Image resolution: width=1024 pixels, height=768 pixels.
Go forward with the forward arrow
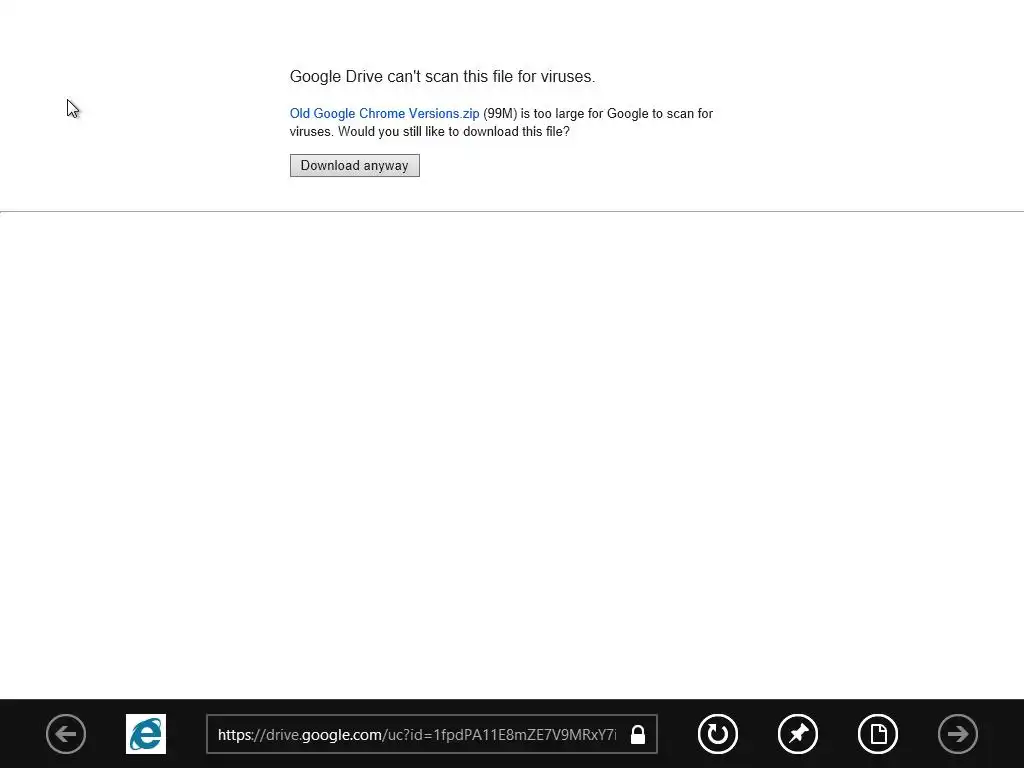coord(958,734)
